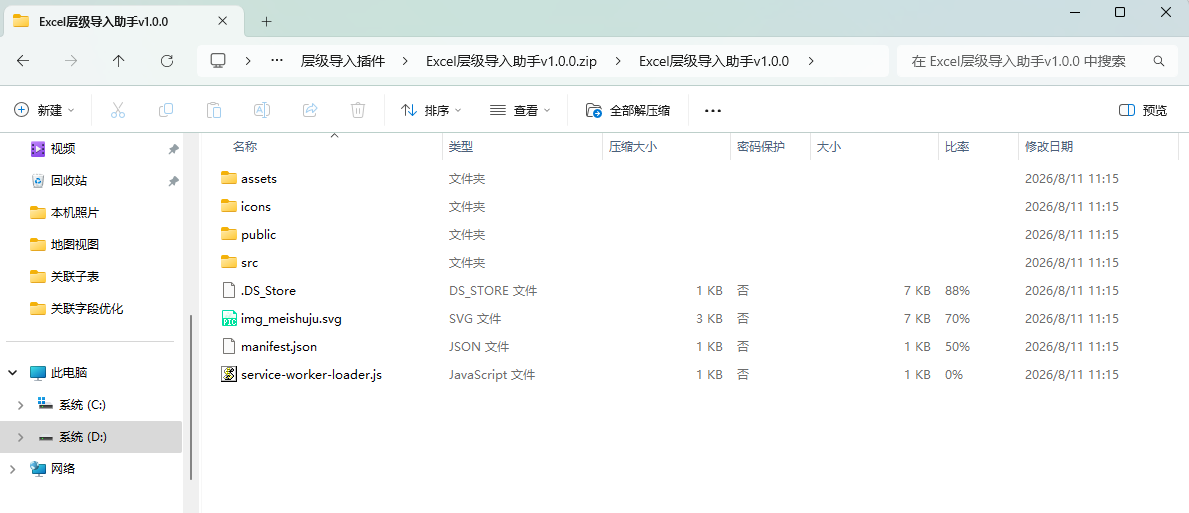Show hidden breadcrumb path with ellipsis
The height and width of the screenshot is (513, 1189).
tap(278, 61)
